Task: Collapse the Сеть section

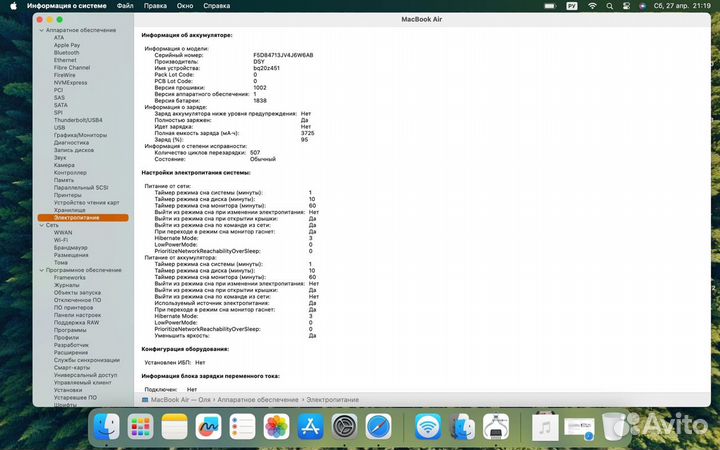Action: point(41,225)
